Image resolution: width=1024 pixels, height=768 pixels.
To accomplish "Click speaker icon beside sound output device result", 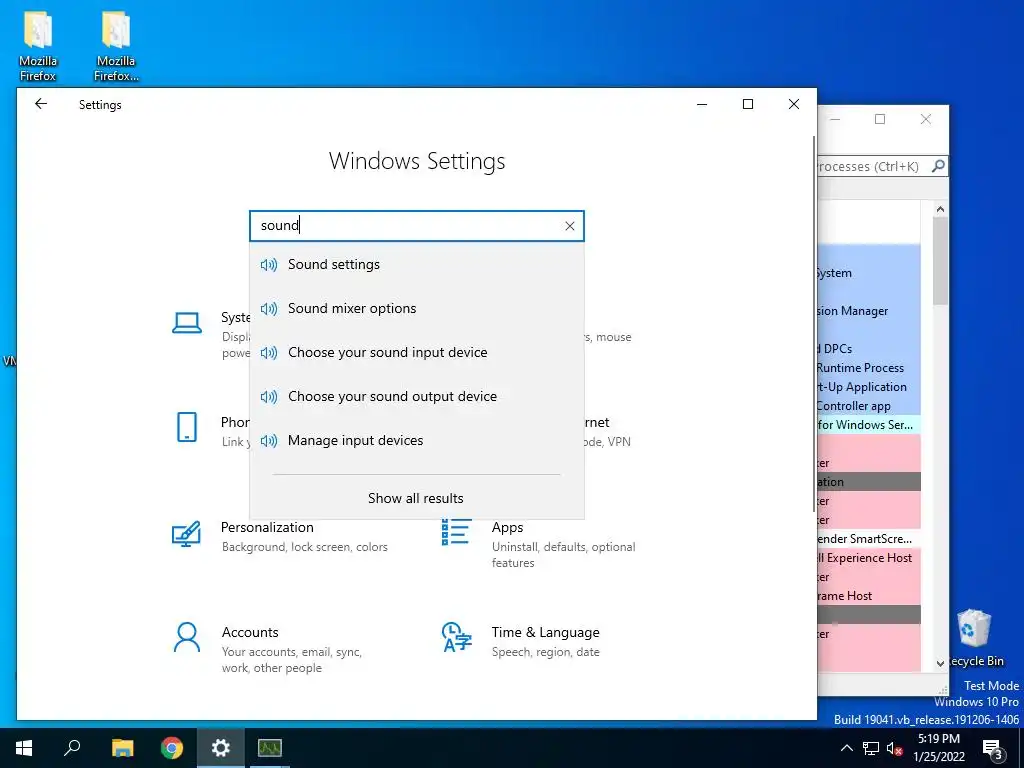I will pos(269,396).
